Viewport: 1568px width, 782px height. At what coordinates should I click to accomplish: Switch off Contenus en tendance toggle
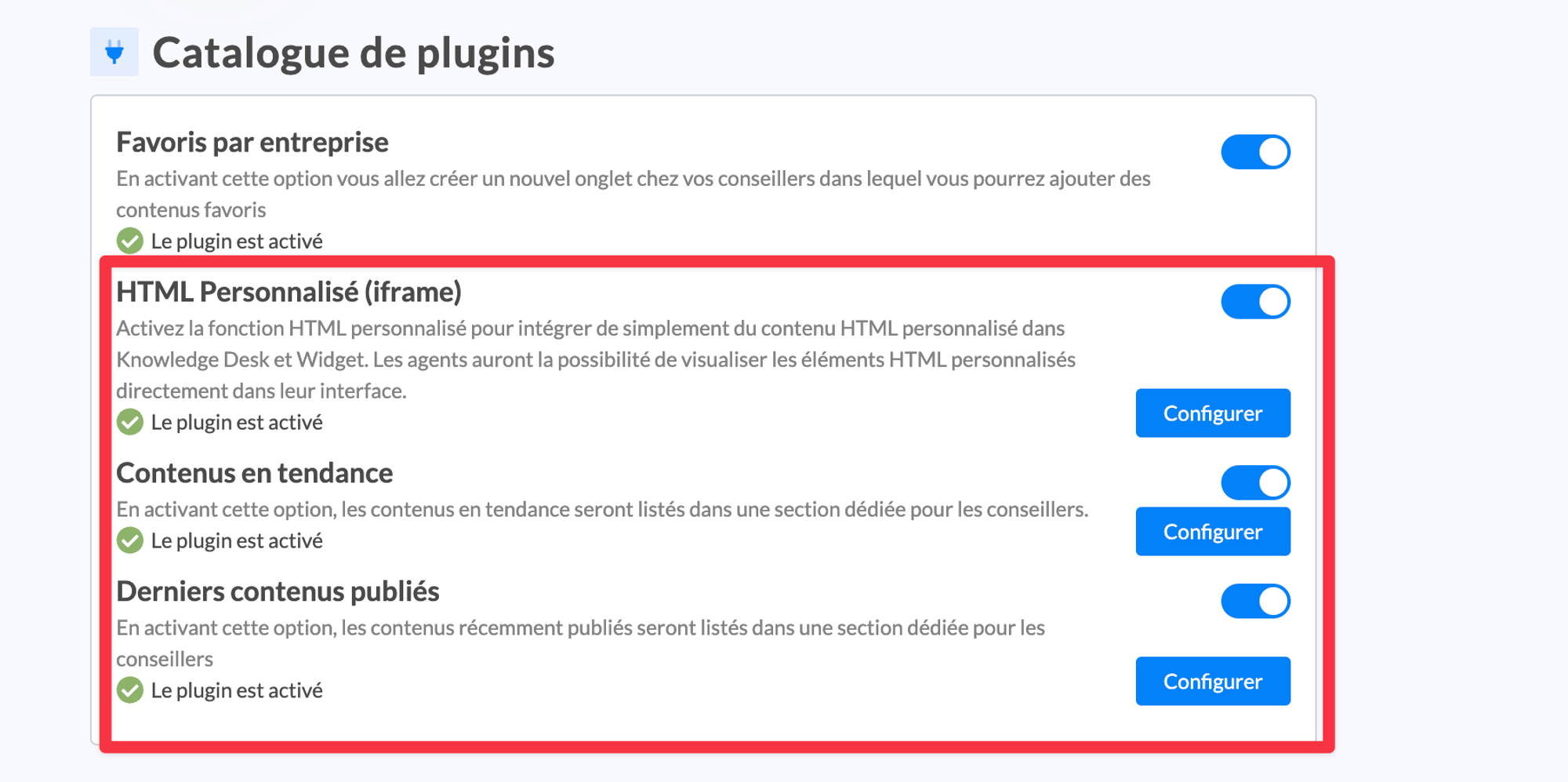pos(1255,483)
